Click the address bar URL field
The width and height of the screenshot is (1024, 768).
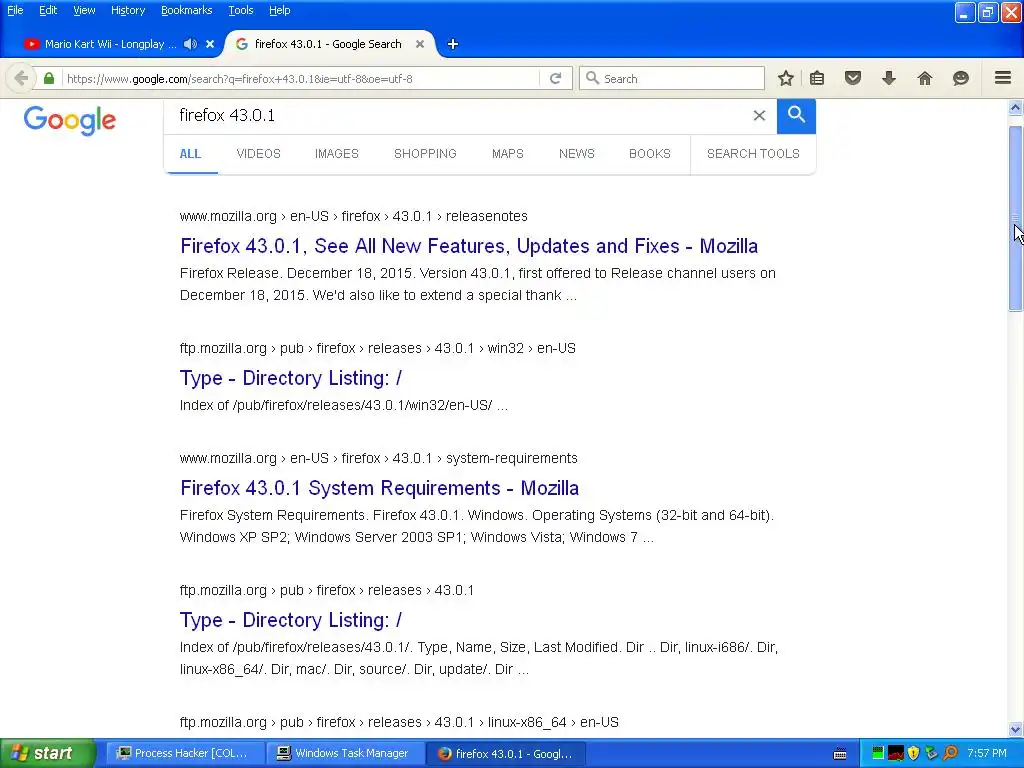(300, 78)
